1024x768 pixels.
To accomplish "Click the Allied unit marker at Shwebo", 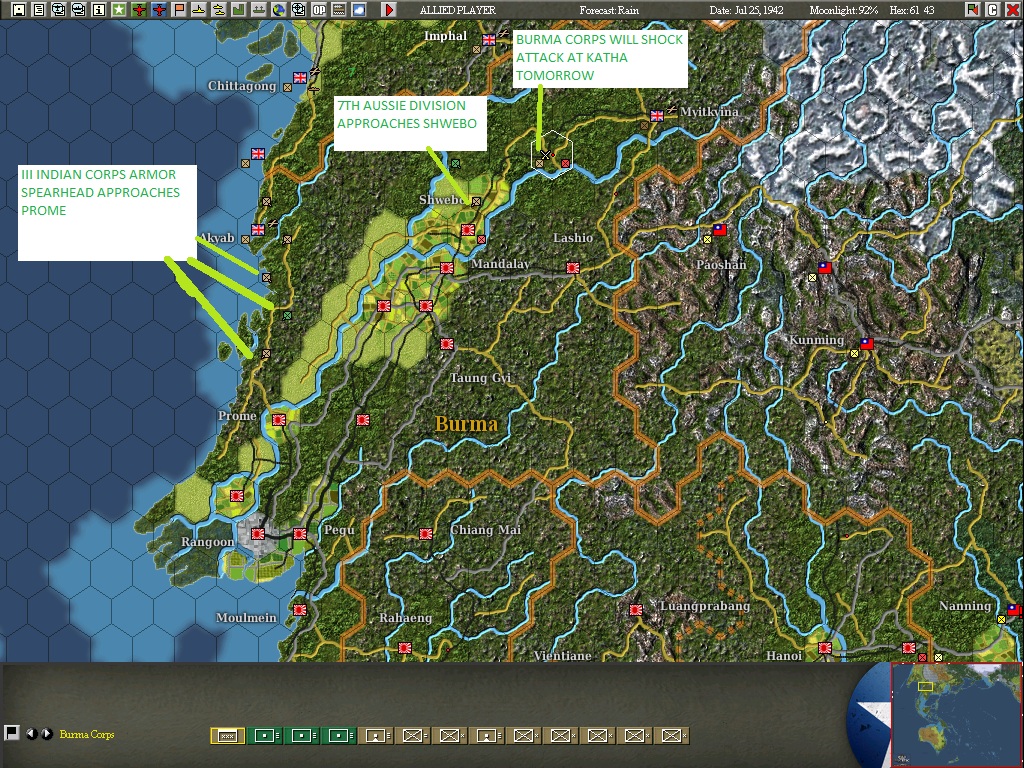I will [476, 202].
